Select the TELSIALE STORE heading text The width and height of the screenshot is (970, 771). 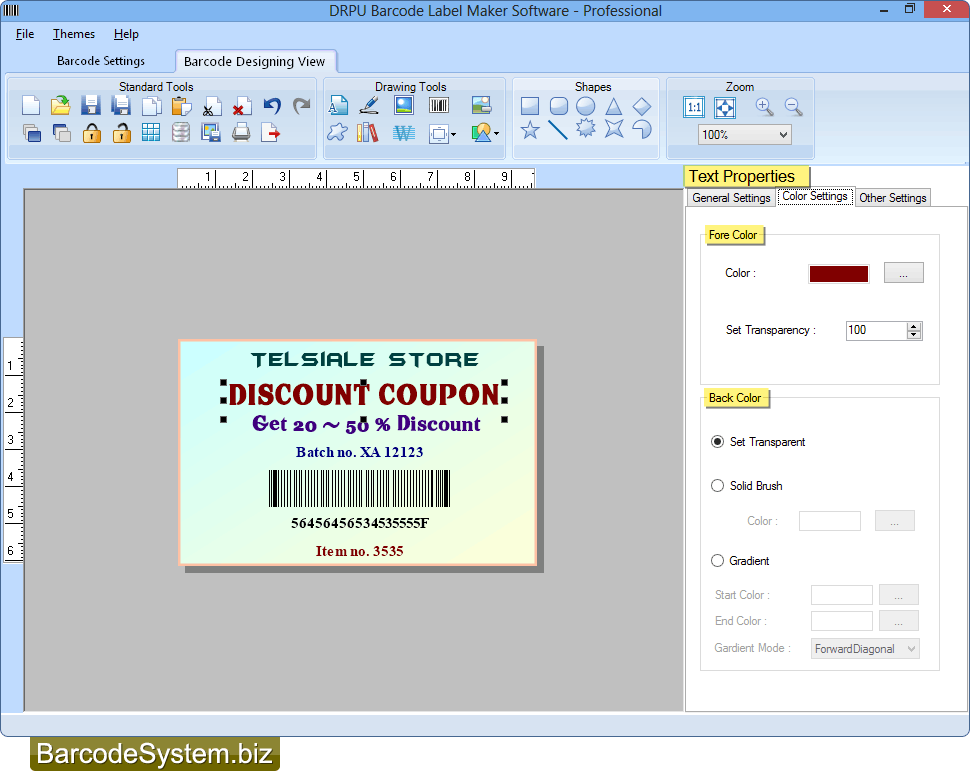point(364,360)
